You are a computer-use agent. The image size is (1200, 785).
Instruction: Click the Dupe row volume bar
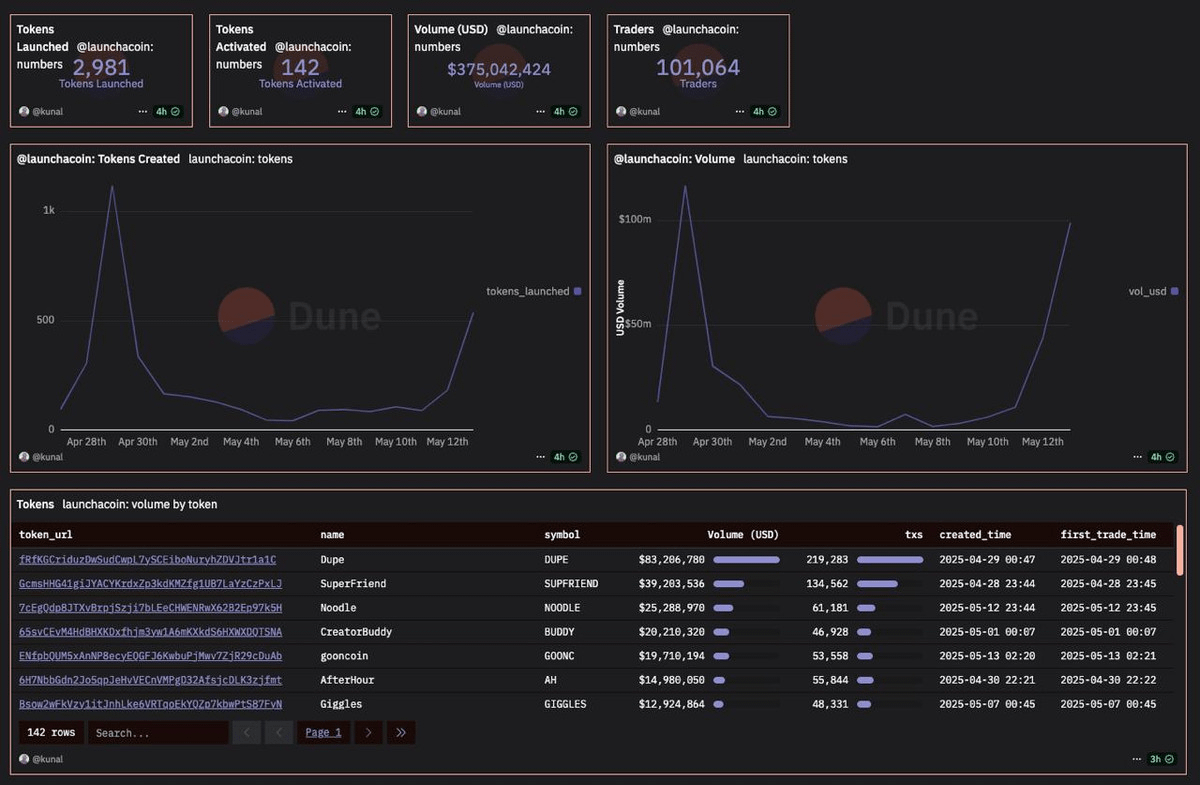[x=746, y=560]
